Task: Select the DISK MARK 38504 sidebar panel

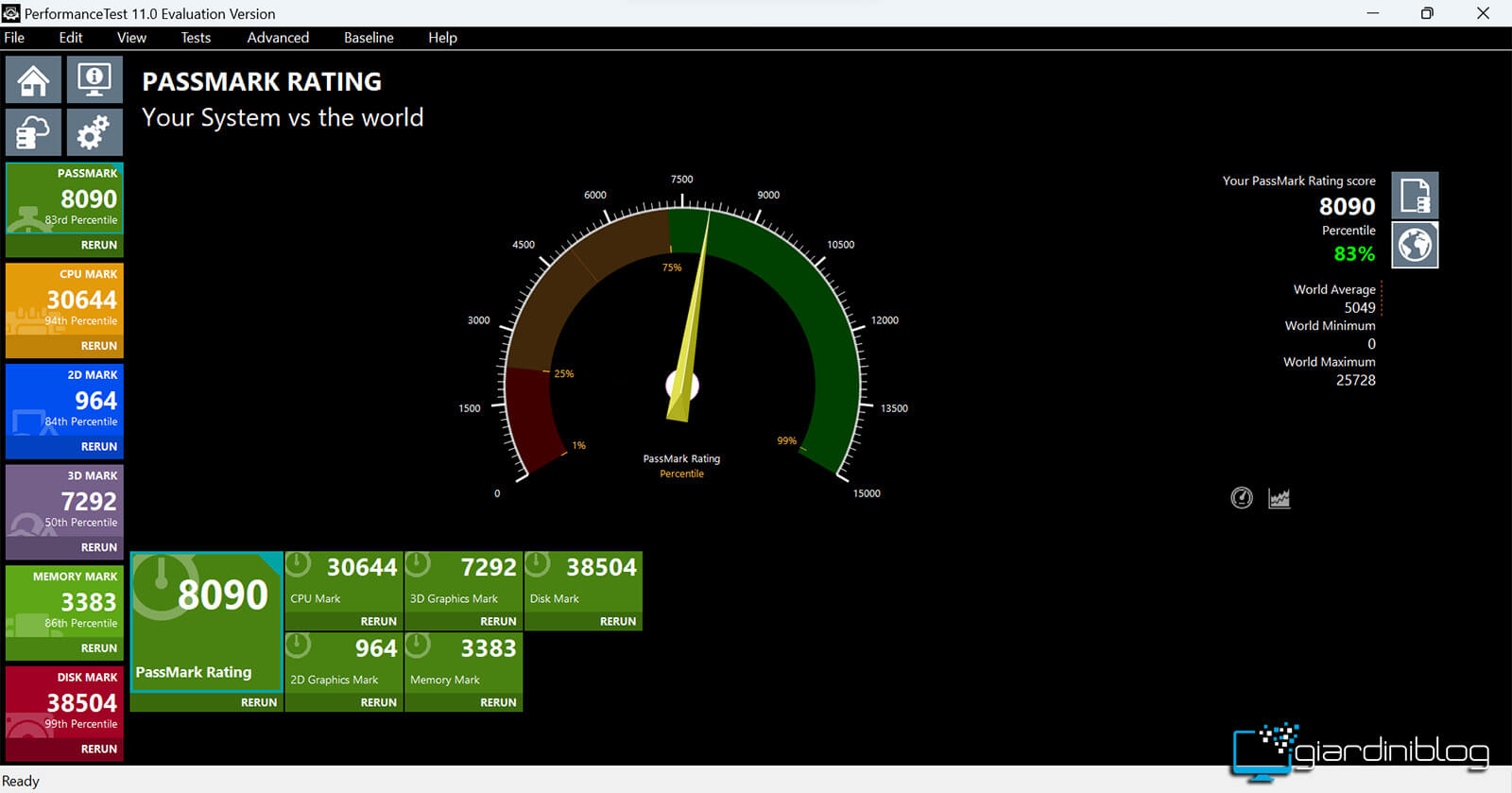Action: (x=64, y=702)
